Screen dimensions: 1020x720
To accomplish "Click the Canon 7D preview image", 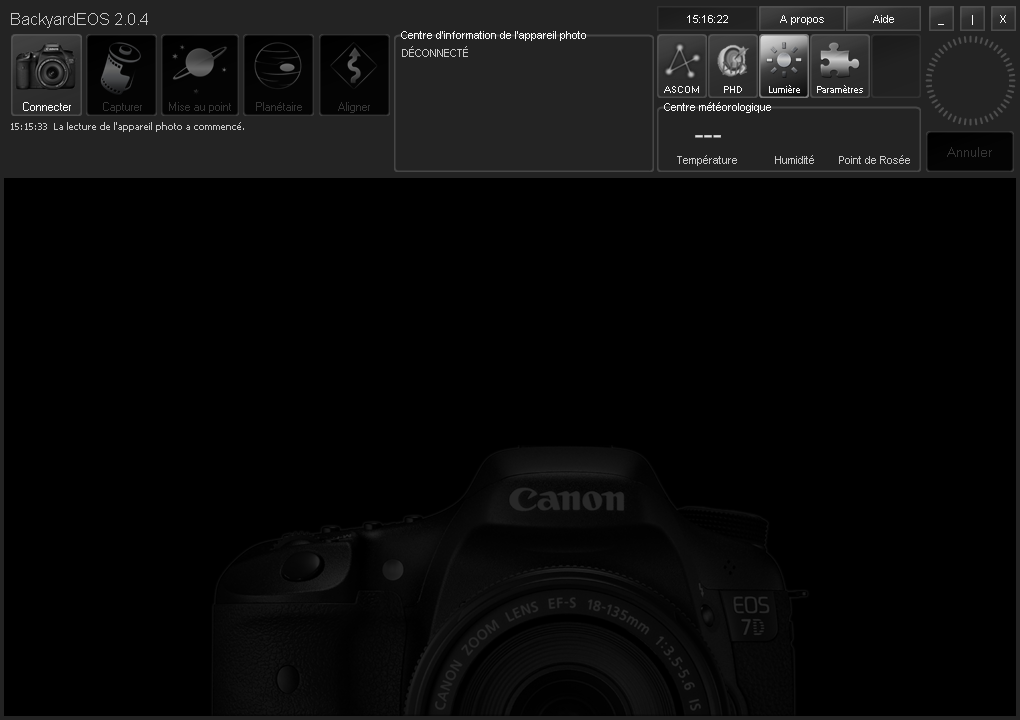I will pyautogui.click(x=510, y=447).
